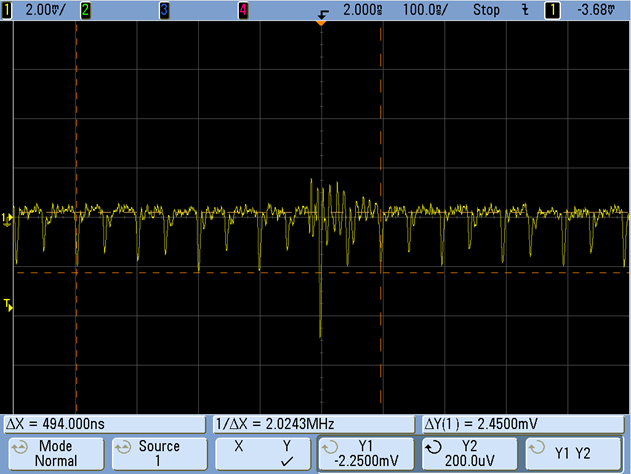This screenshot has width=631, height=474.
Task: Open the Source 1 softkey
Action: tap(159, 453)
